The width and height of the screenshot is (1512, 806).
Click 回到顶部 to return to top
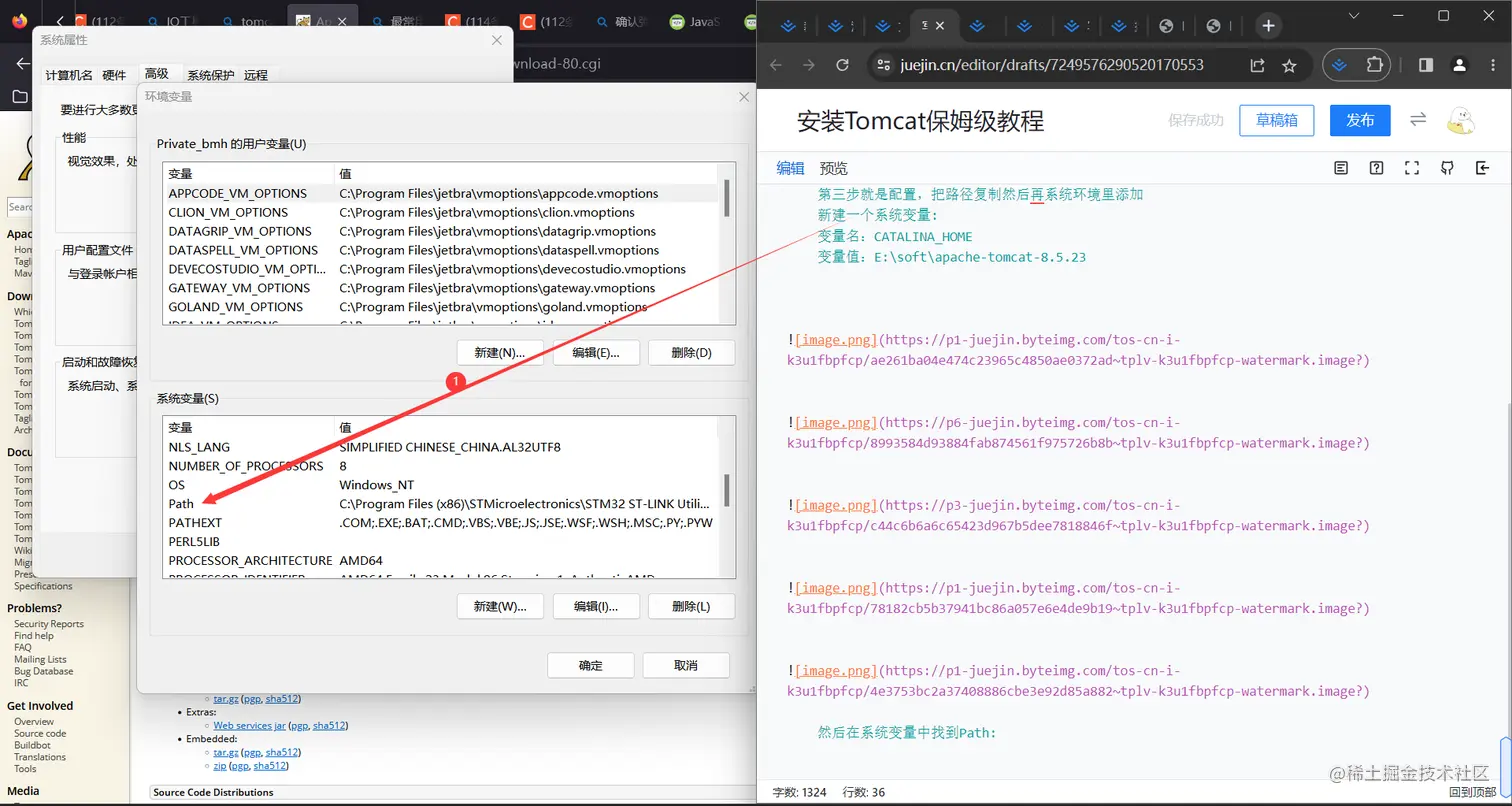[x=1472, y=792]
